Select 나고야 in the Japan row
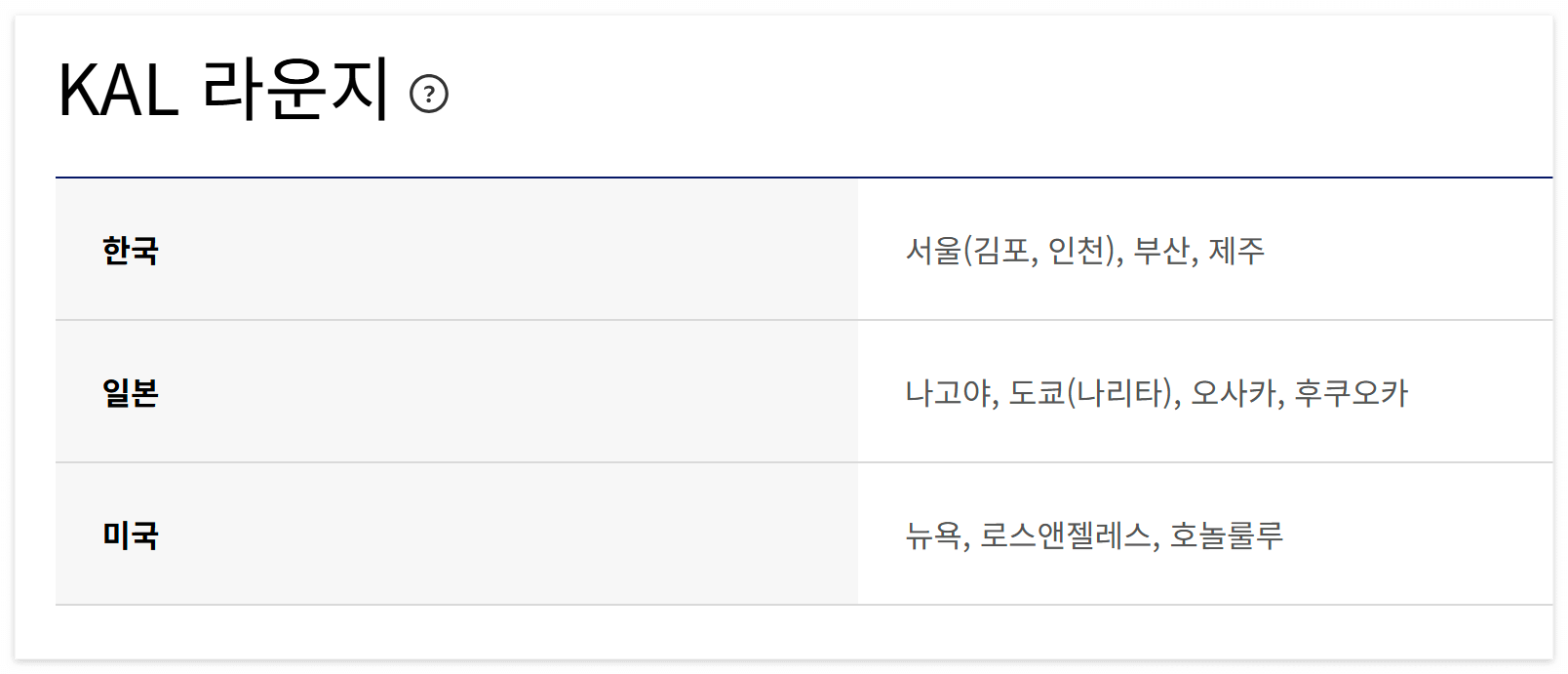1568x674 pixels. 948,393
